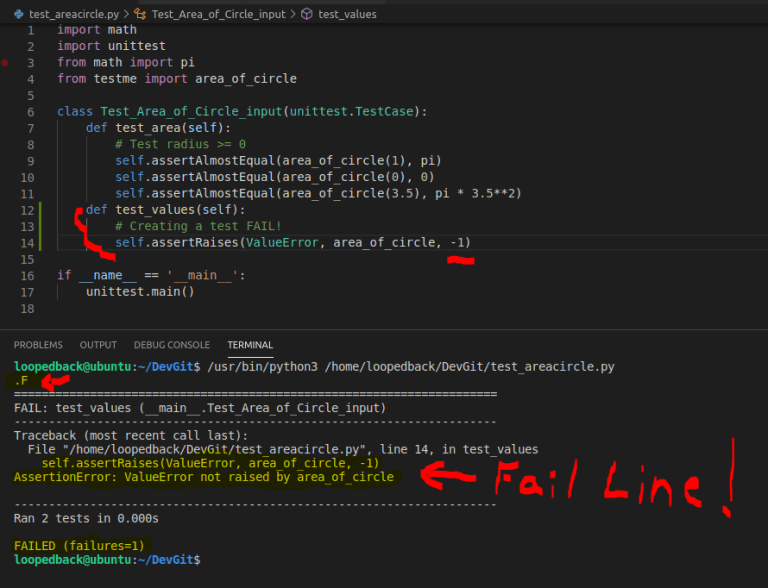Click 'import unittest' on line 2
This screenshot has height=588, width=768.
(112, 46)
